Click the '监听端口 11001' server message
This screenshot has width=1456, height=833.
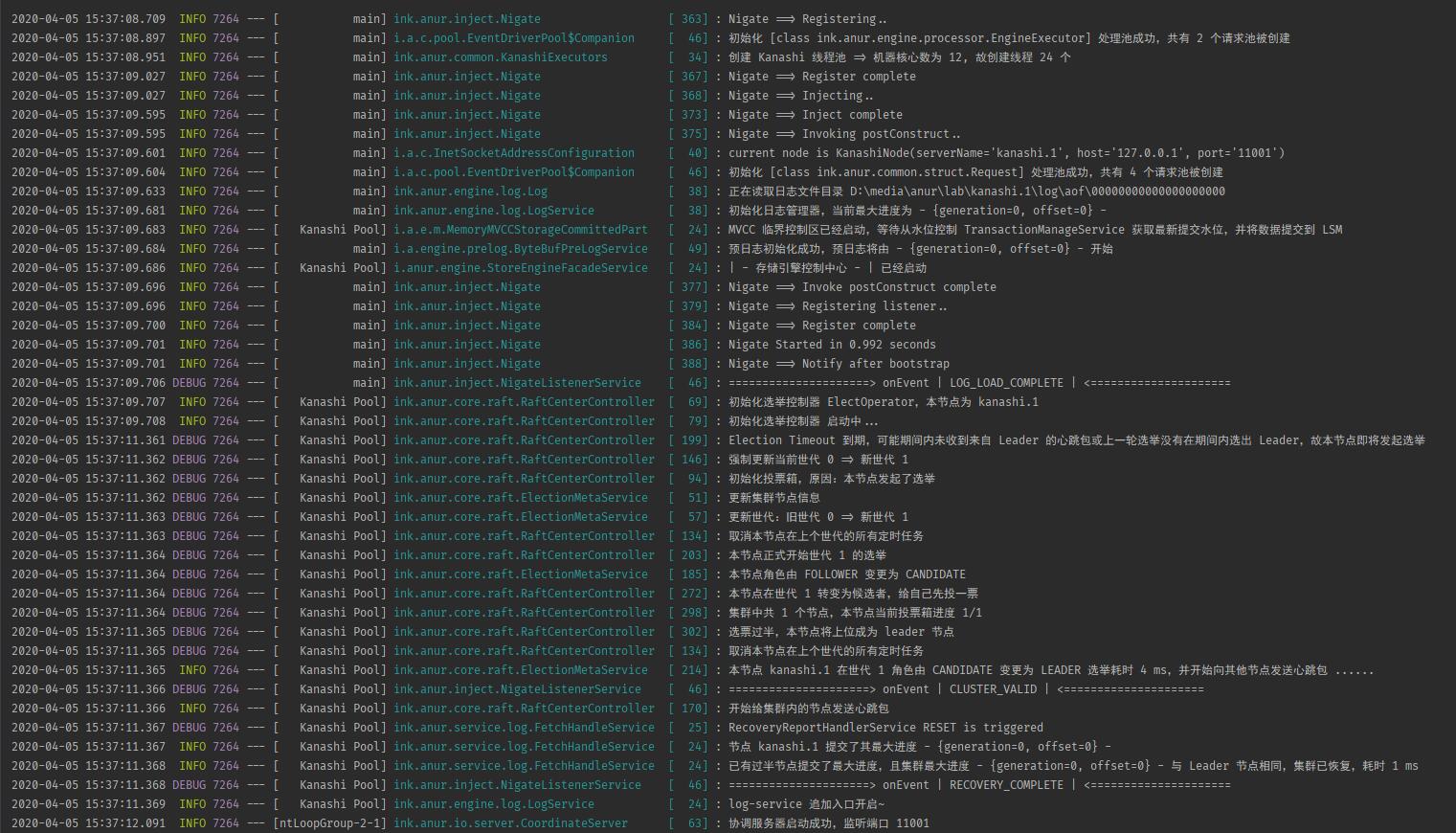(828, 823)
